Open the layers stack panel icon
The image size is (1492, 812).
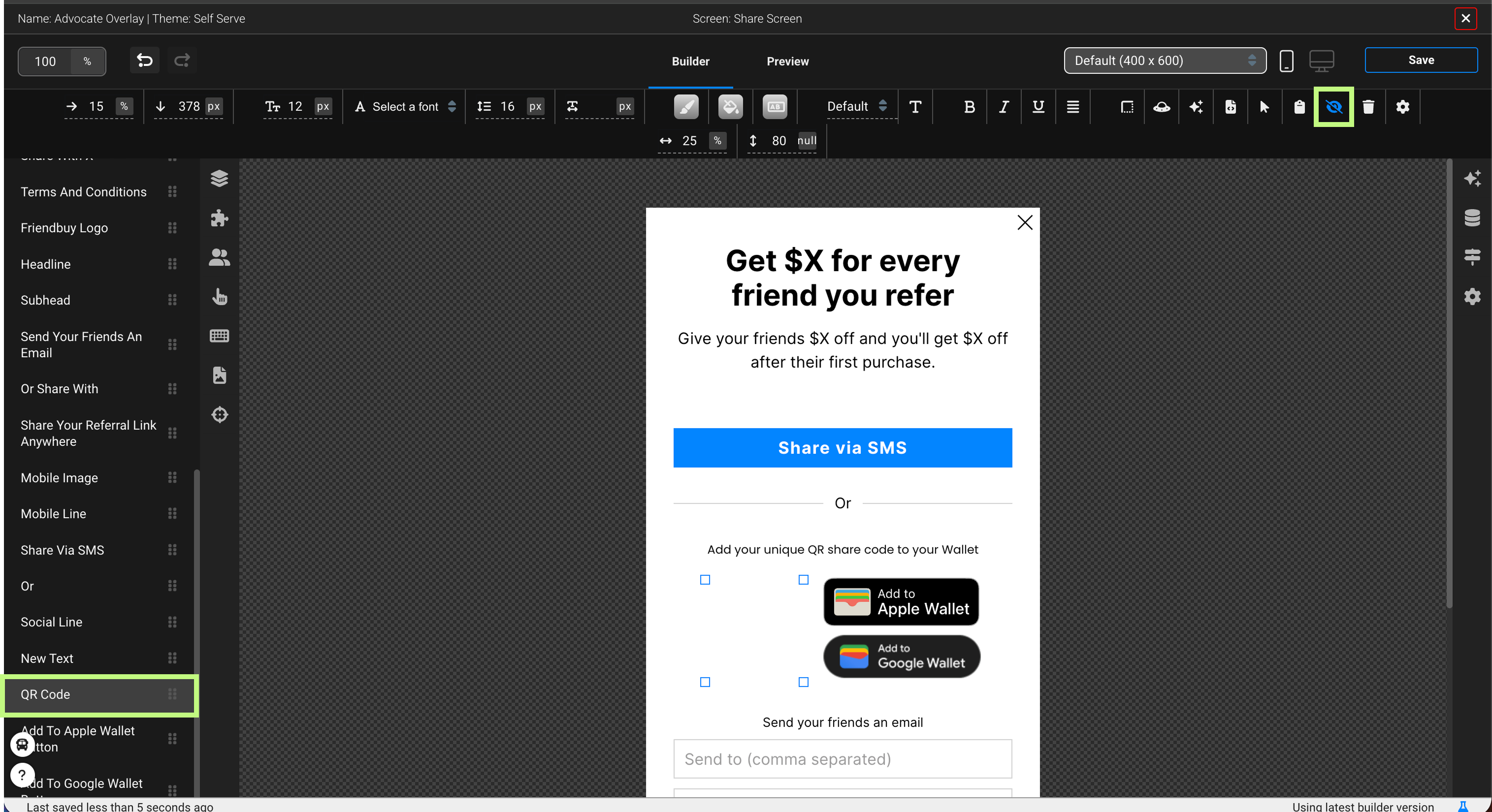click(x=219, y=178)
